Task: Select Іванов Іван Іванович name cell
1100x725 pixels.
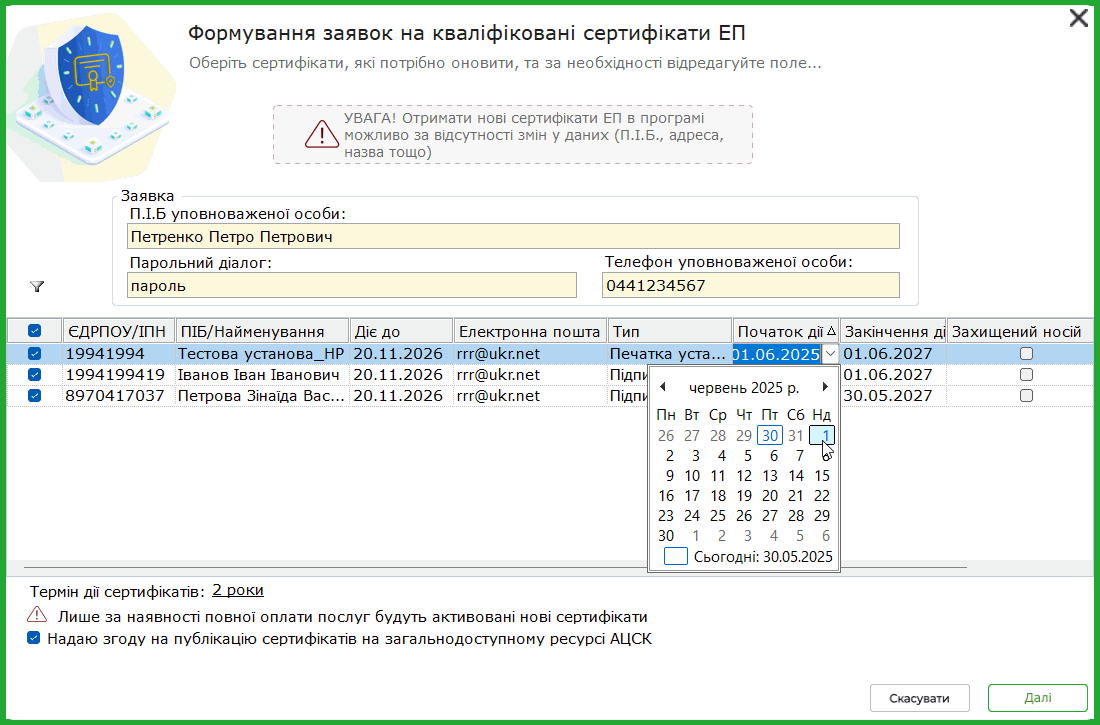Action: click(262, 375)
